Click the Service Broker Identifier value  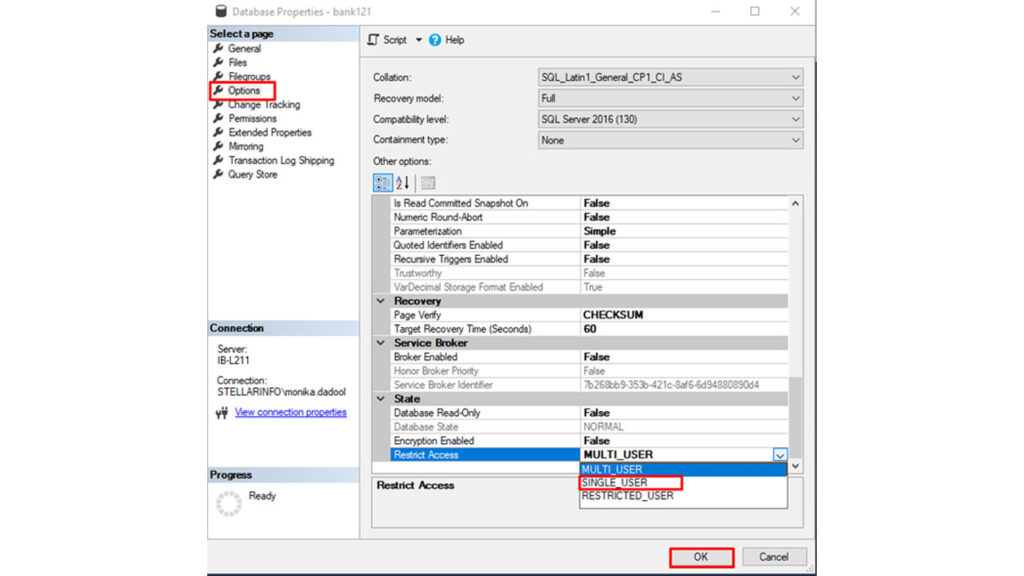point(671,385)
